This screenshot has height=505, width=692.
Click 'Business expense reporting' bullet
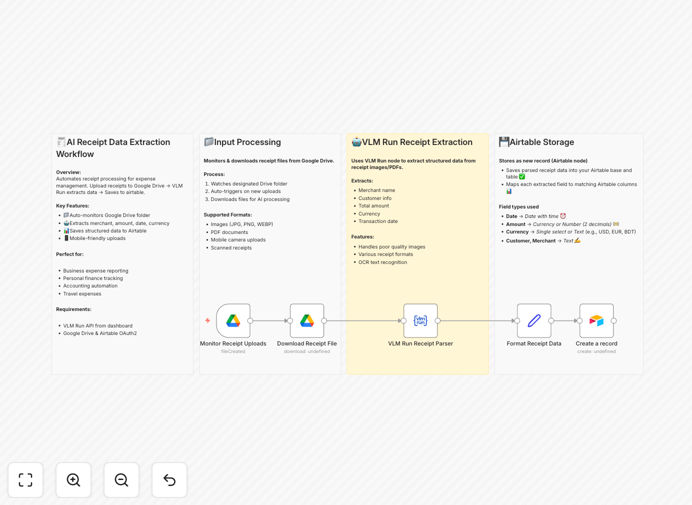tap(95, 271)
